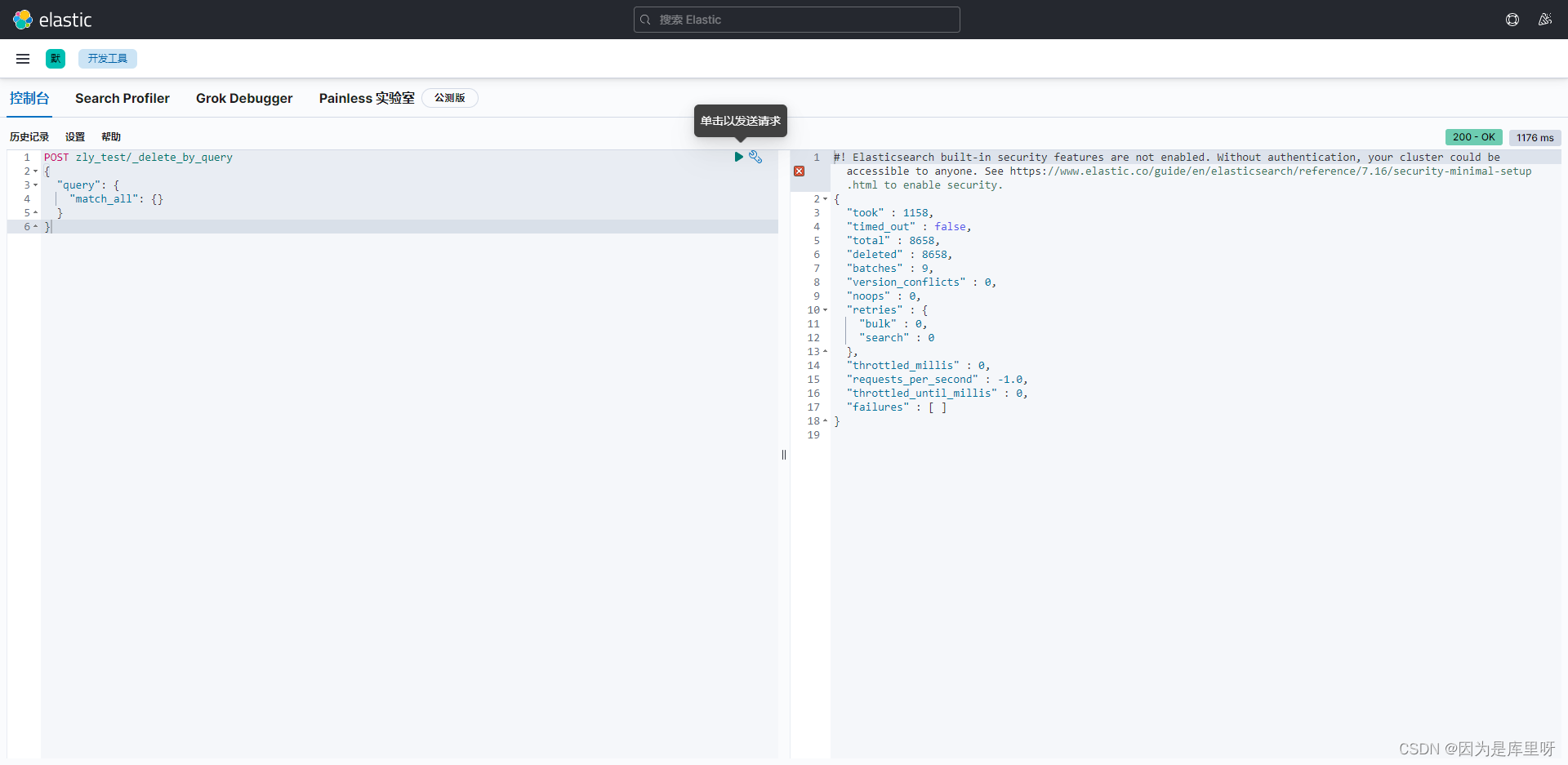Click the red warning marker in the response gutter
The width and height of the screenshot is (1568, 765).
click(x=800, y=171)
